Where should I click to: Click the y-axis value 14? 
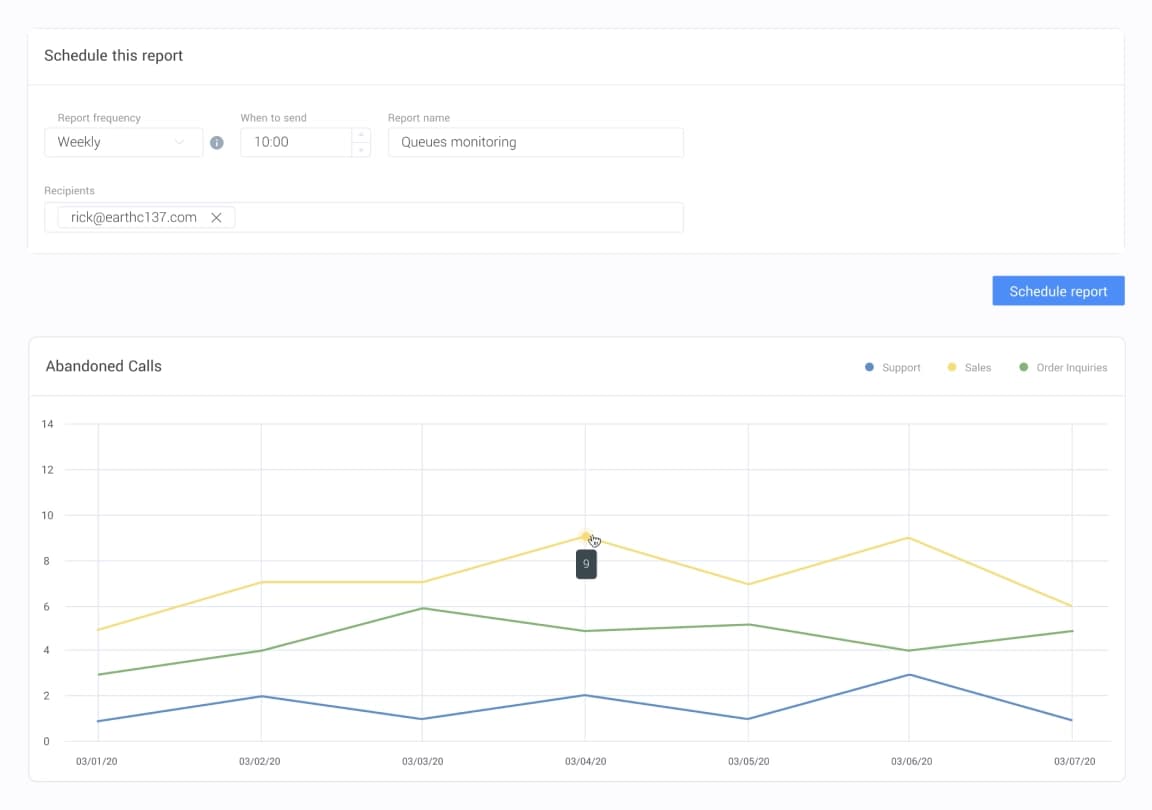[x=48, y=424]
